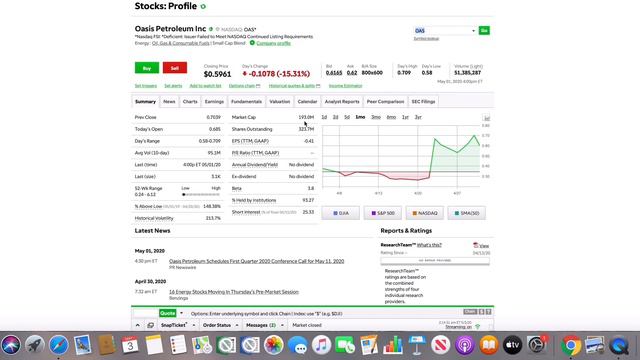Click the help question mark in quote bar
640x360 pixels.
[489, 312]
